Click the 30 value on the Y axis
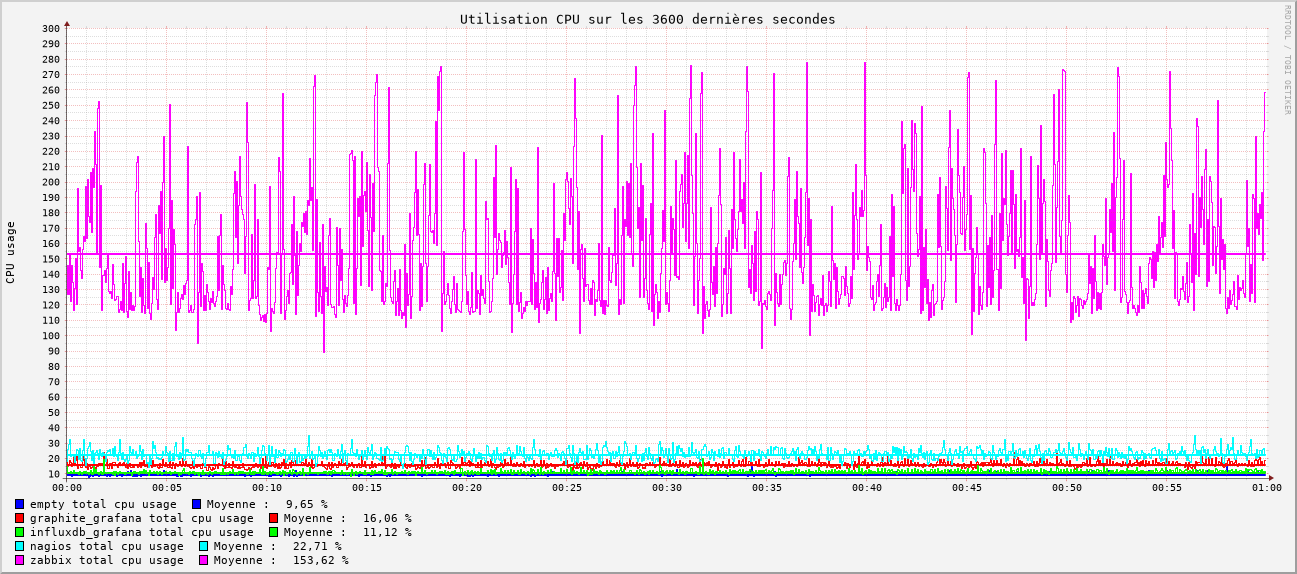1297x574 pixels. (x=54, y=443)
